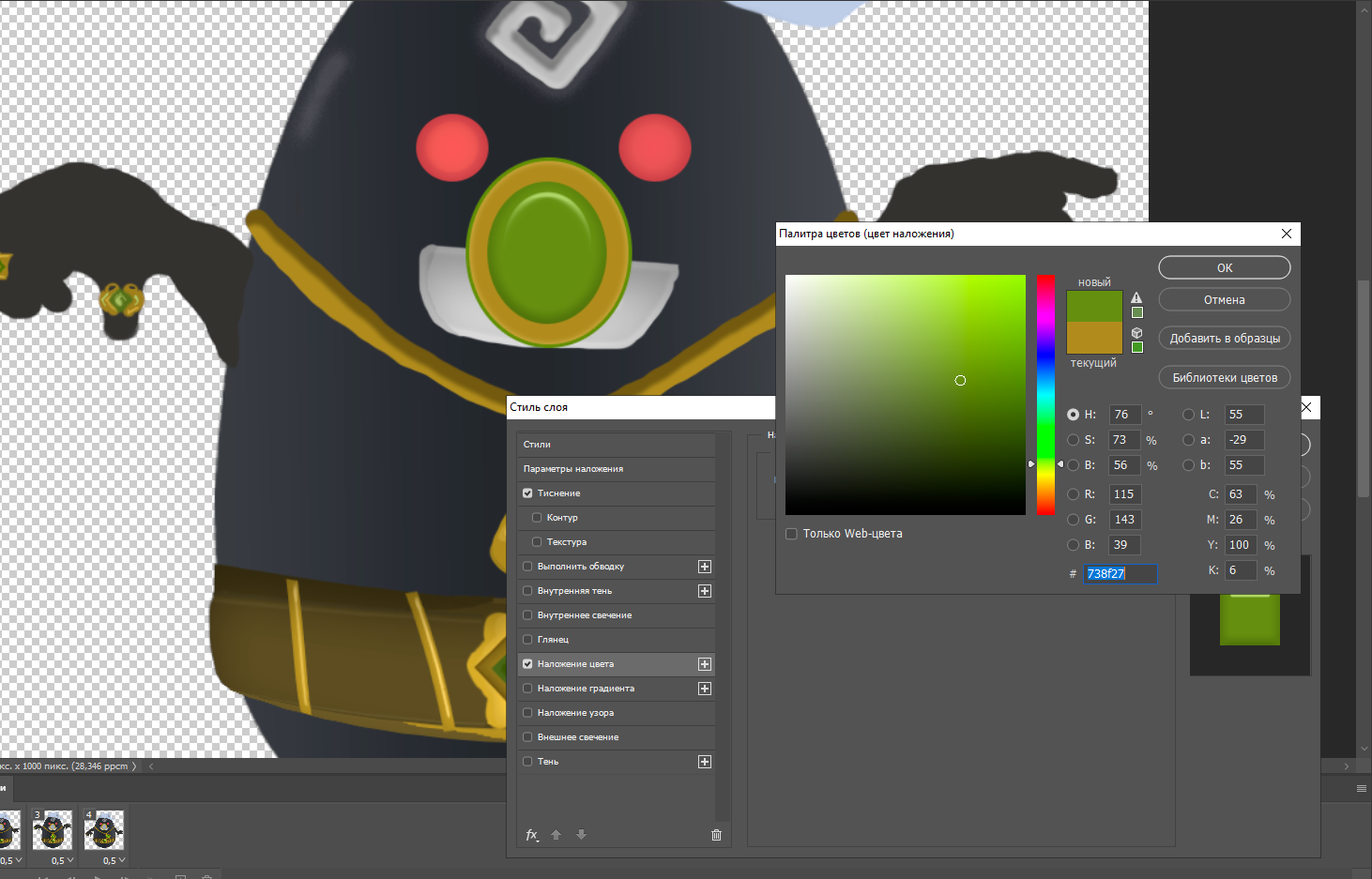
Task: Click Добавить в образцы button
Action: click(1225, 339)
